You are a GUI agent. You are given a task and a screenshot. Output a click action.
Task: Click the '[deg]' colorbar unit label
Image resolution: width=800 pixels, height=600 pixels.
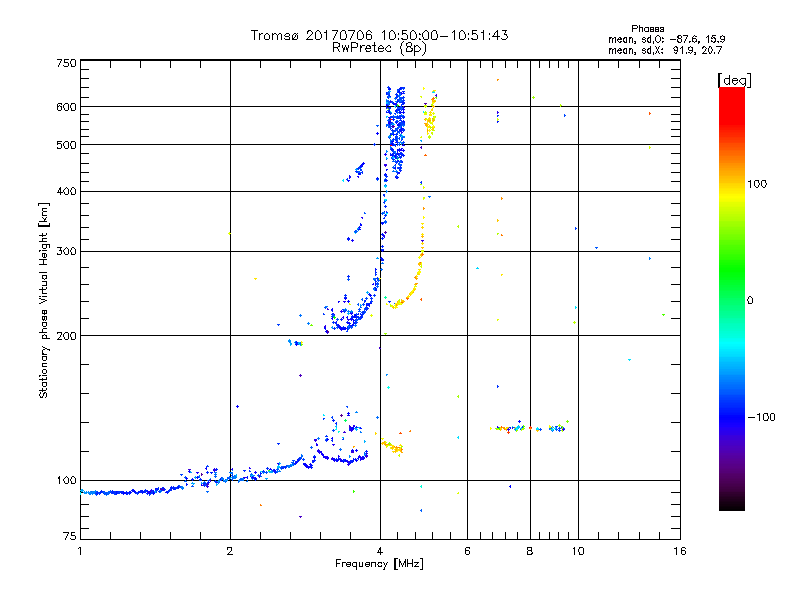coord(734,81)
